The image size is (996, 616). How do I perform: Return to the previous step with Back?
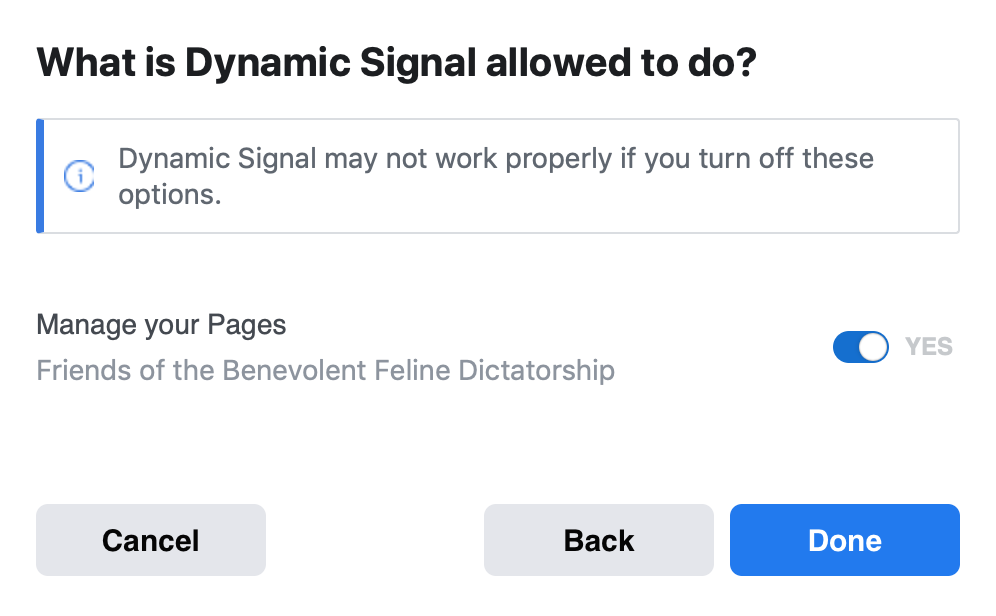(x=598, y=540)
